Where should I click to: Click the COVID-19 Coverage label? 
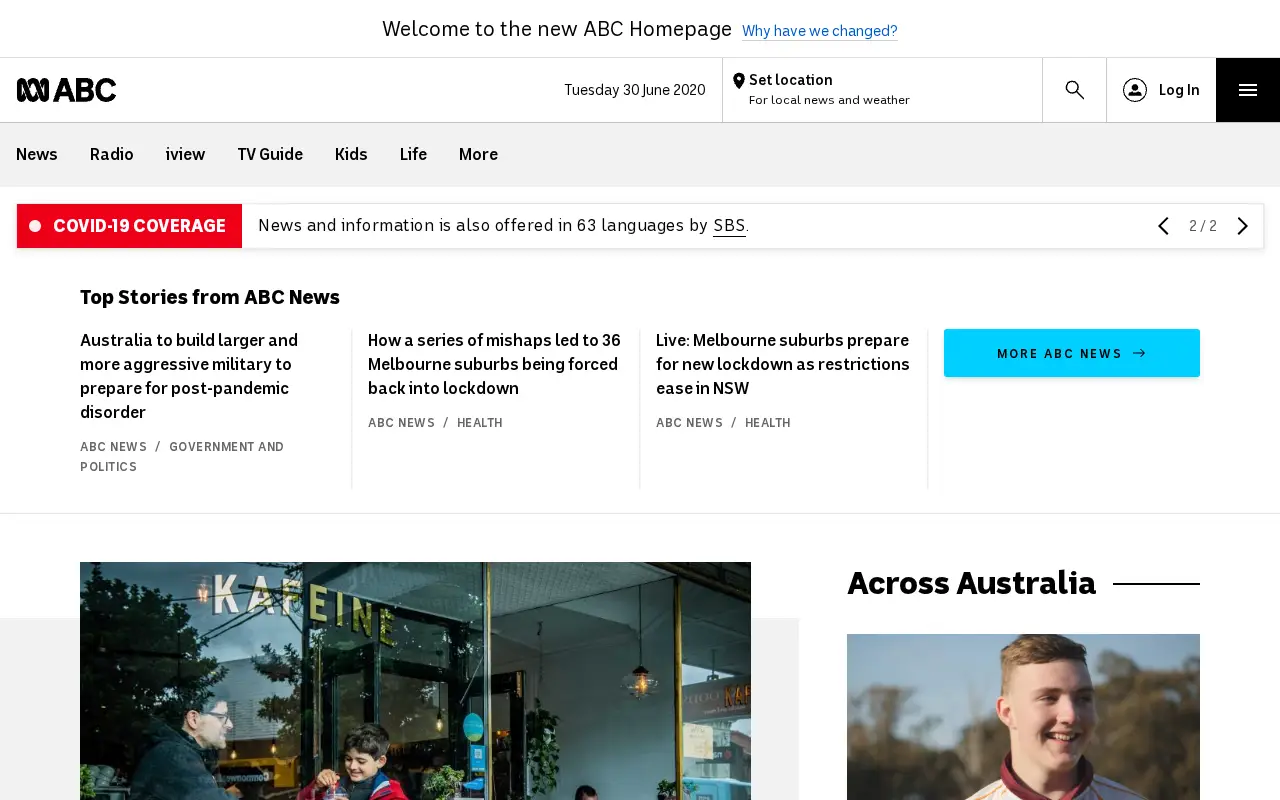tap(130, 226)
